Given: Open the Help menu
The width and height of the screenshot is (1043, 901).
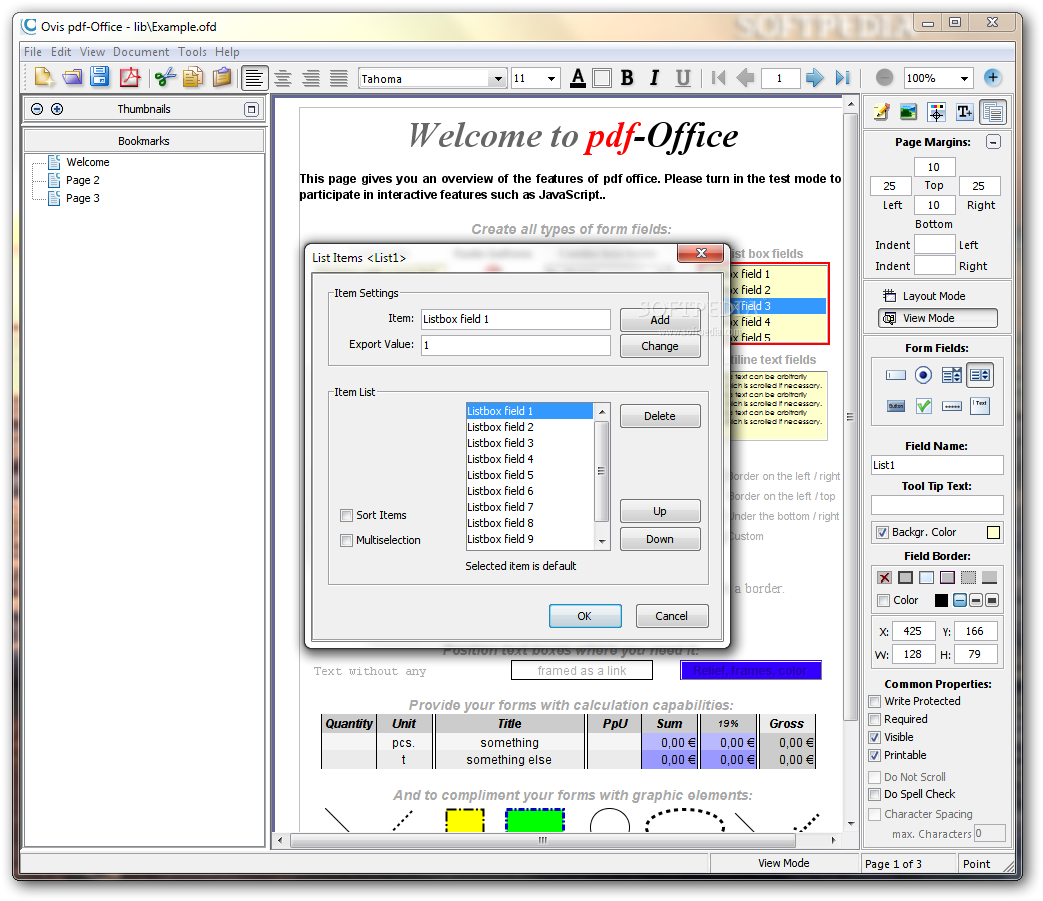Looking at the screenshot, I should click(227, 52).
